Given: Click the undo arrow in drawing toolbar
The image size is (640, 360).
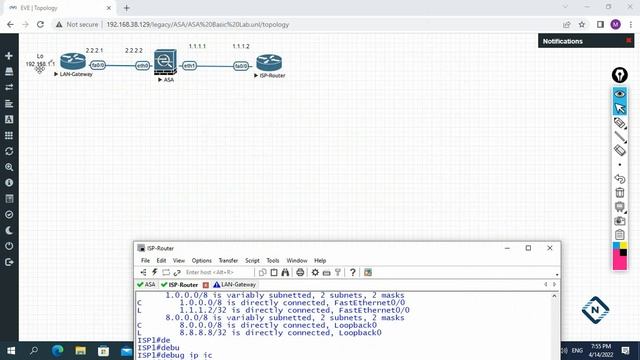Looking at the screenshot, I should (620, 179).
